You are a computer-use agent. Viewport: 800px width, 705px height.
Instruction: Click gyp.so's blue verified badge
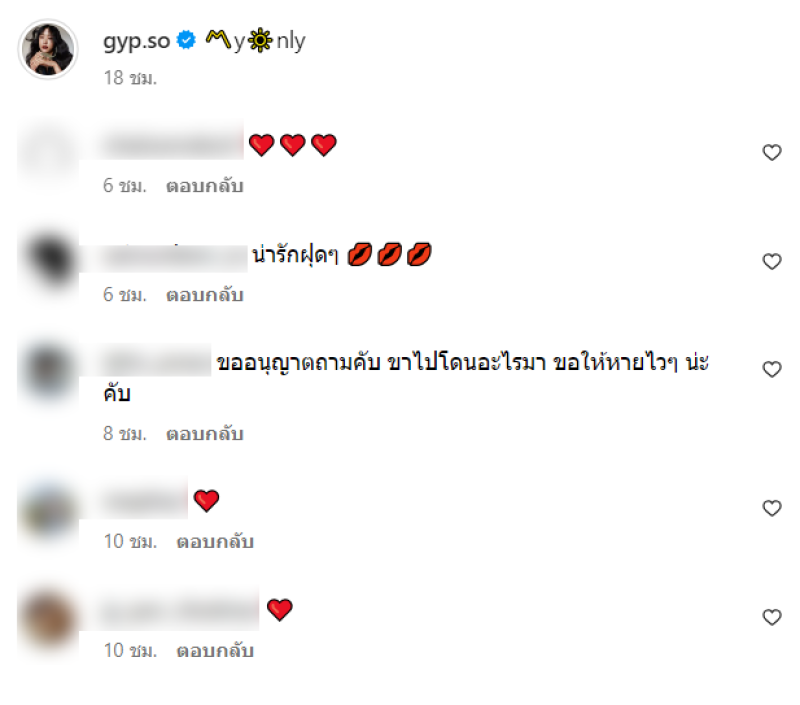coord(186,40)
